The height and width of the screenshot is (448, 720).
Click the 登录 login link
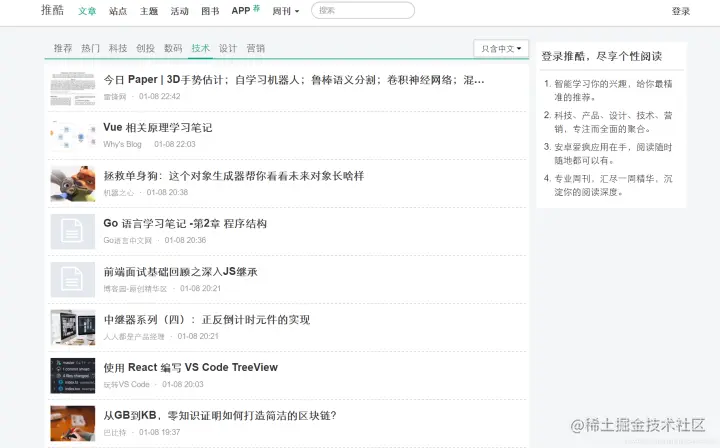pos(681,11)
